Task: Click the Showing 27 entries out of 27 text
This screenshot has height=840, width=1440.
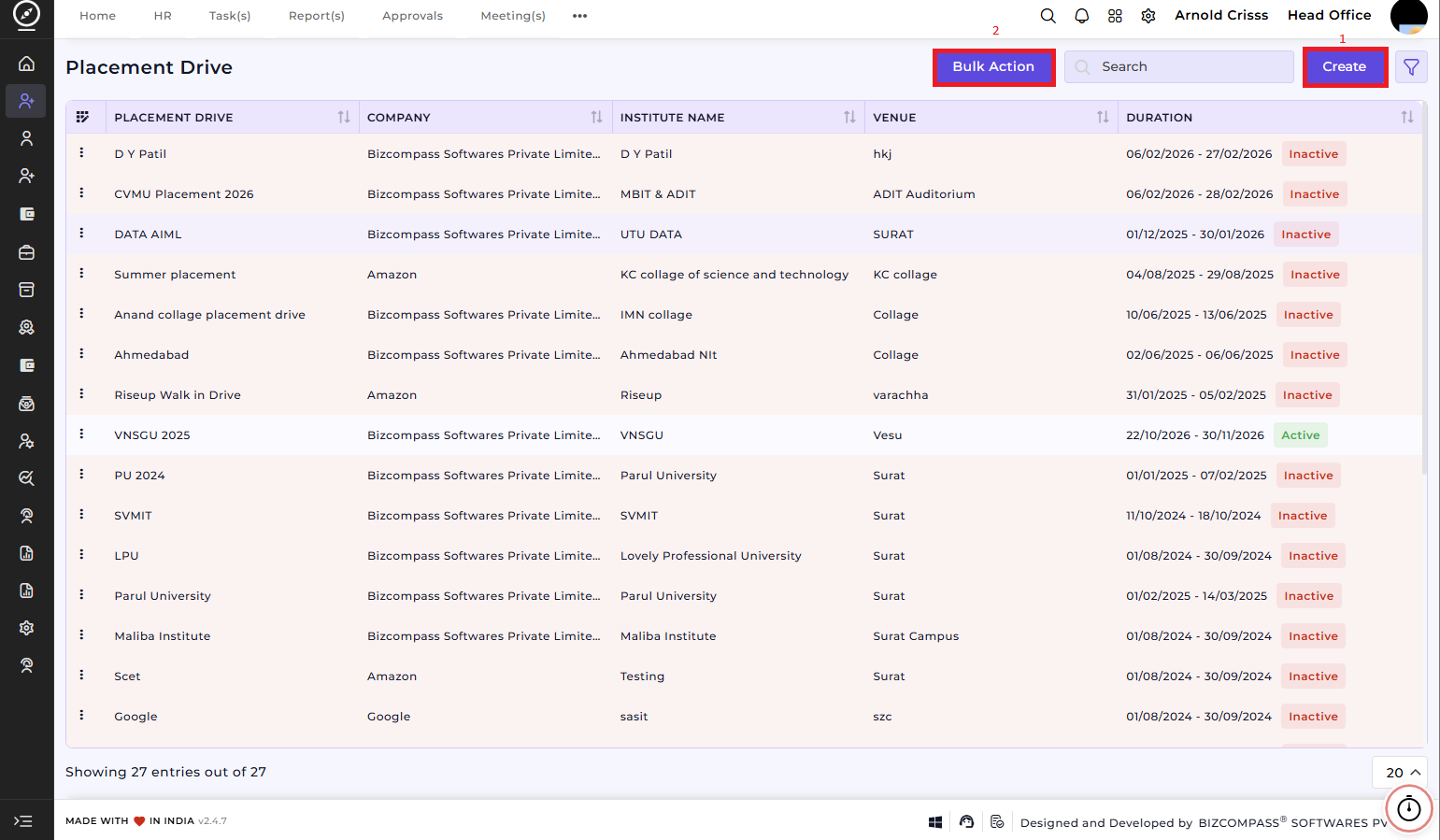Action: point(165,772)
